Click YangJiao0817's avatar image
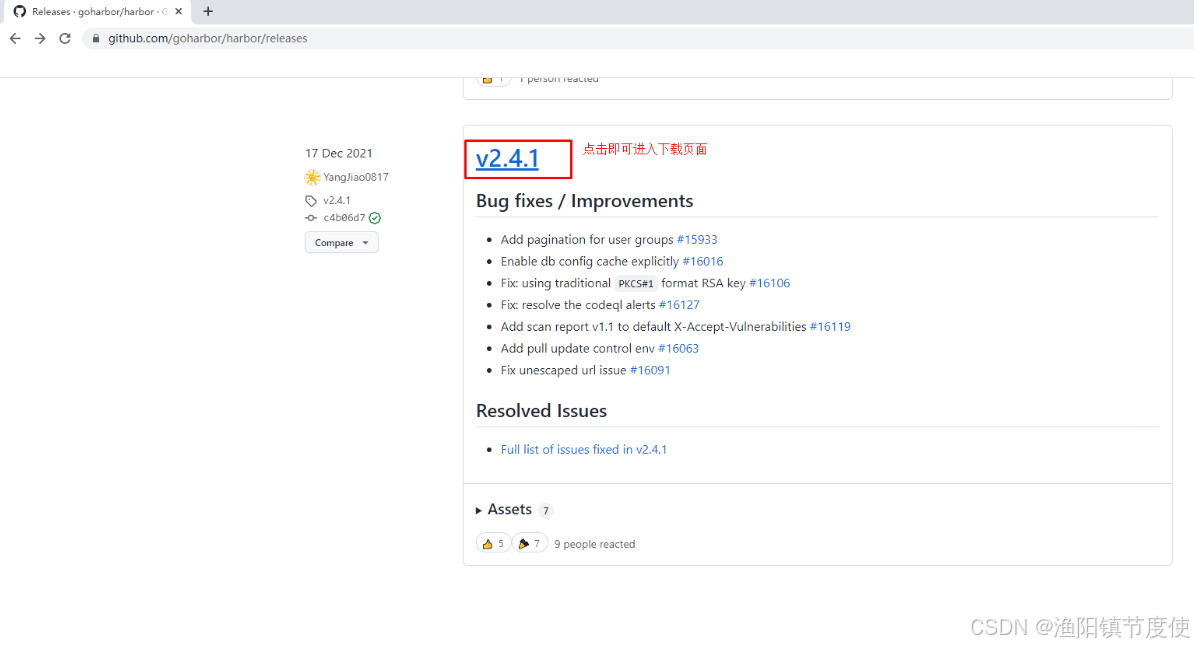 pyautogui.click(x=312, y=177)
